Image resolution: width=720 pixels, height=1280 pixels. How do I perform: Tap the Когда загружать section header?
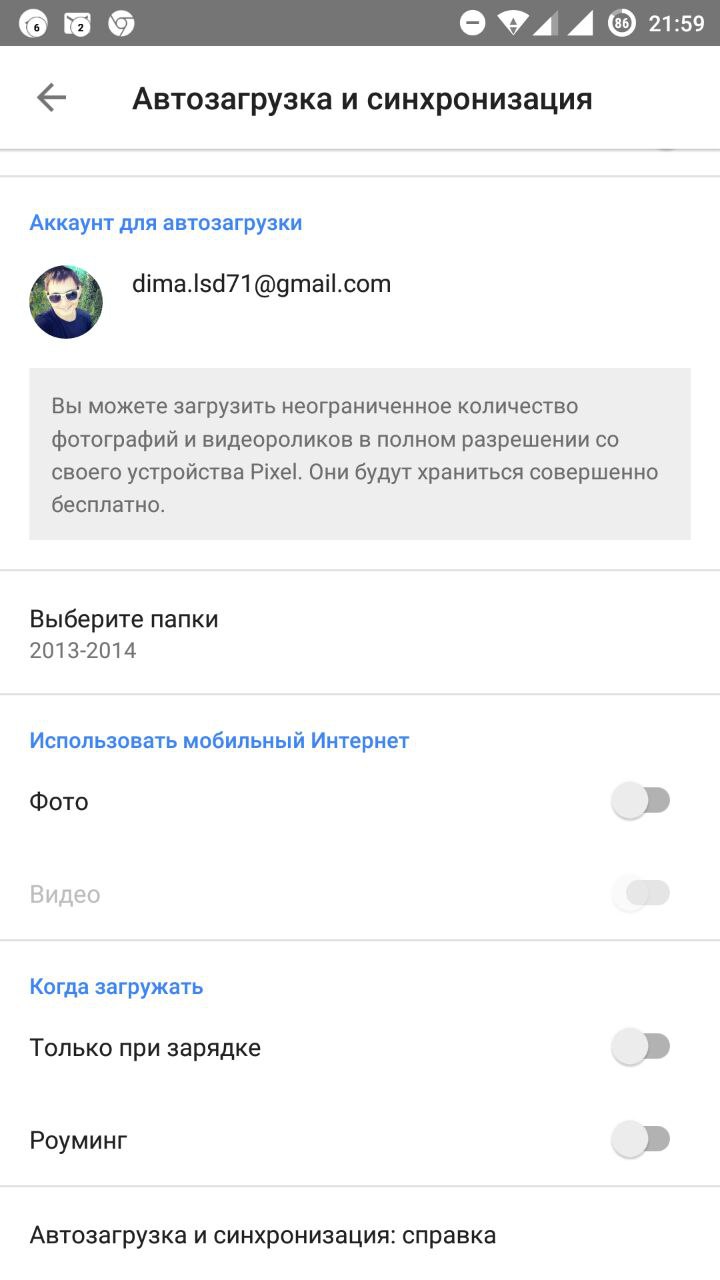[x=116, y=987]
